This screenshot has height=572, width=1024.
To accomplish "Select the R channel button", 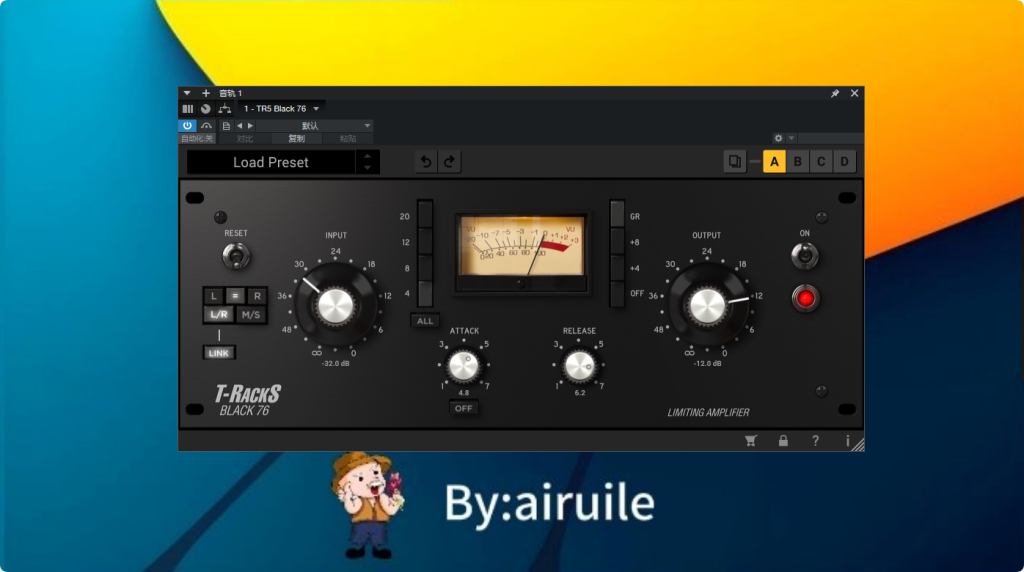I will pyautogui.click(x=257, y=296).
